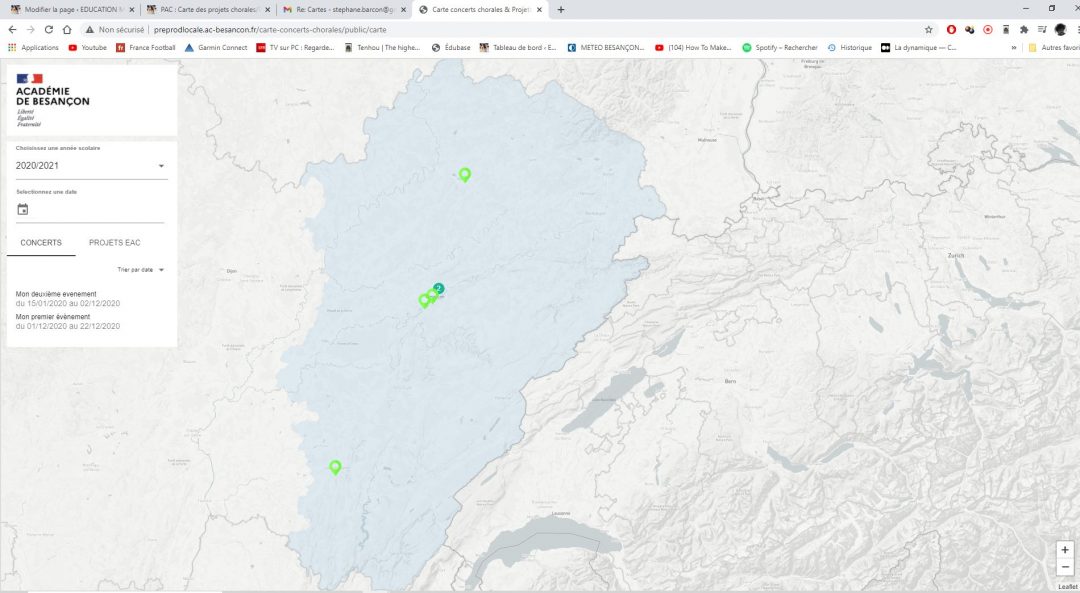Open the Garmin Connect bookmark
The width and height of the screenshot is (1080, 593).
pos(216,48)
